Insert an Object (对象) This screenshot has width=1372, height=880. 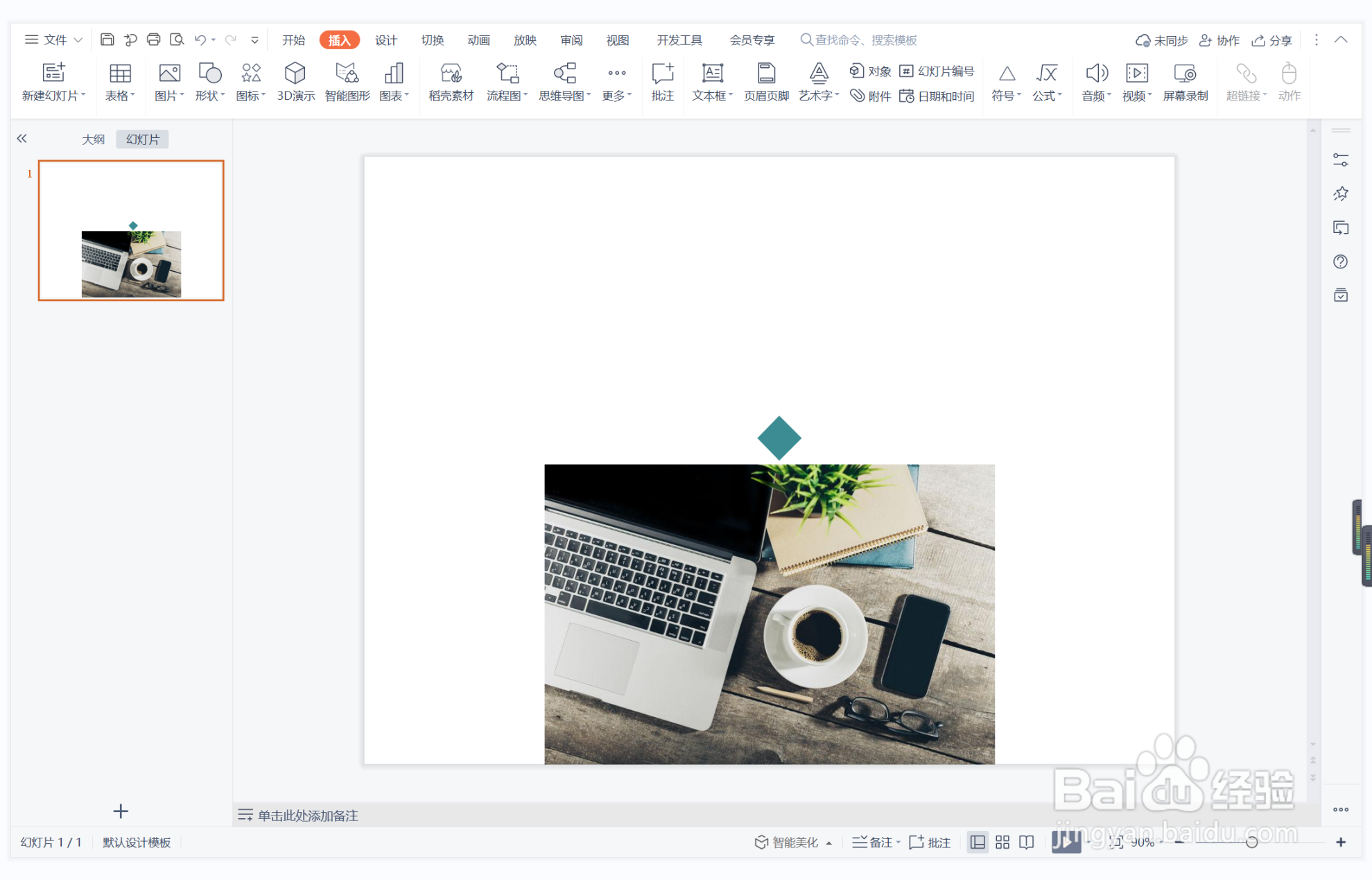pos(871,71)
